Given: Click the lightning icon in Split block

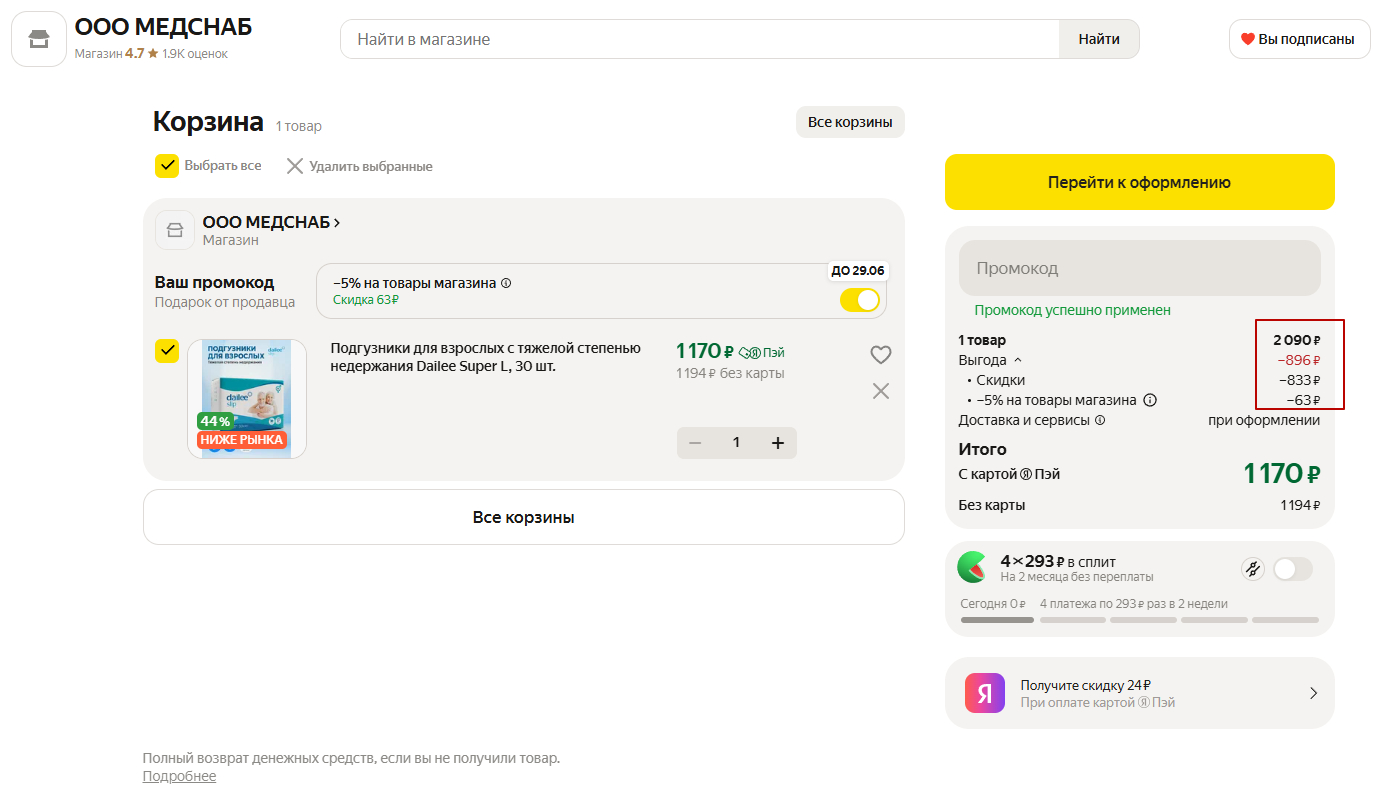Looking at the screenshot, I should pos(1252,569).
